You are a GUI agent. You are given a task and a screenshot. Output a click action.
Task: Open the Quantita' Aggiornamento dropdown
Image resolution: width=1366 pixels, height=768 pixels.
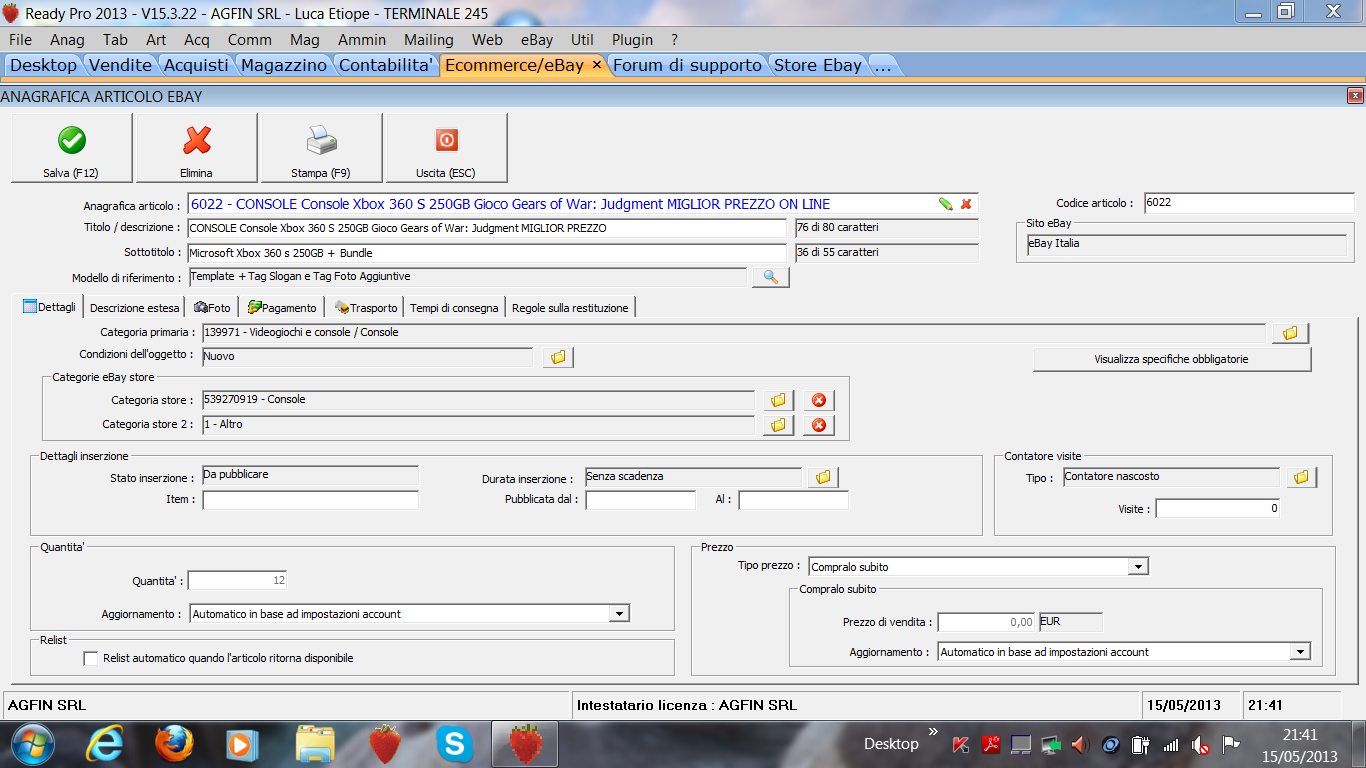[619, 614]
